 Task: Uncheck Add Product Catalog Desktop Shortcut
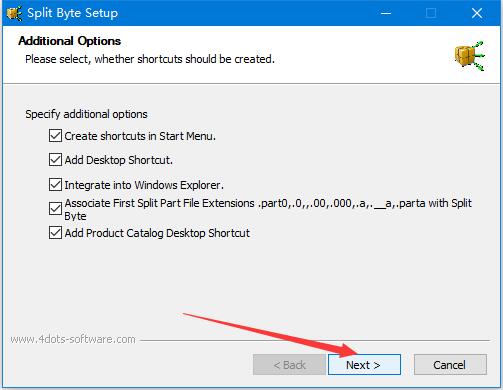[55, 233]
